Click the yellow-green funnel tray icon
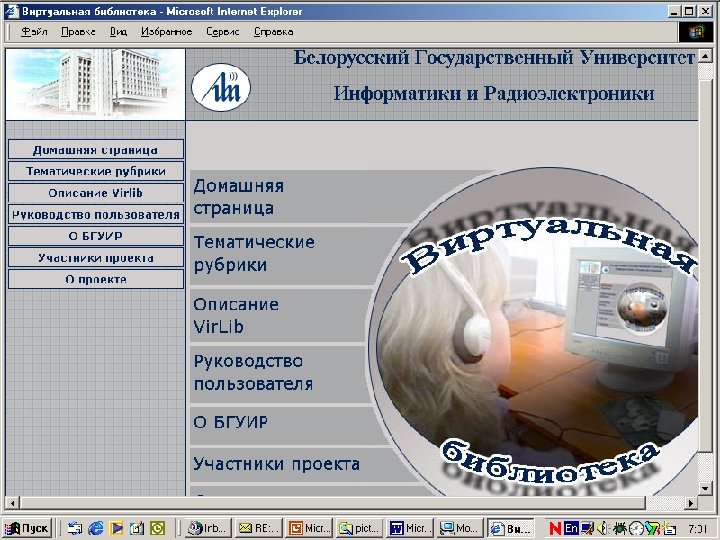Image resolution: width=720 pixels, height=540 pixels. [x=653, y=529]
